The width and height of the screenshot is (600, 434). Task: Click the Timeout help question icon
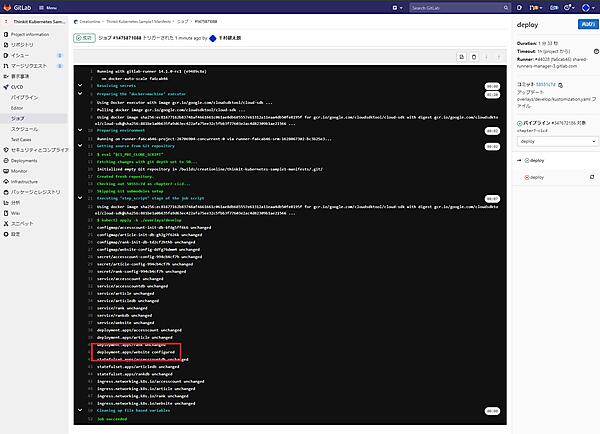[596, 51]
